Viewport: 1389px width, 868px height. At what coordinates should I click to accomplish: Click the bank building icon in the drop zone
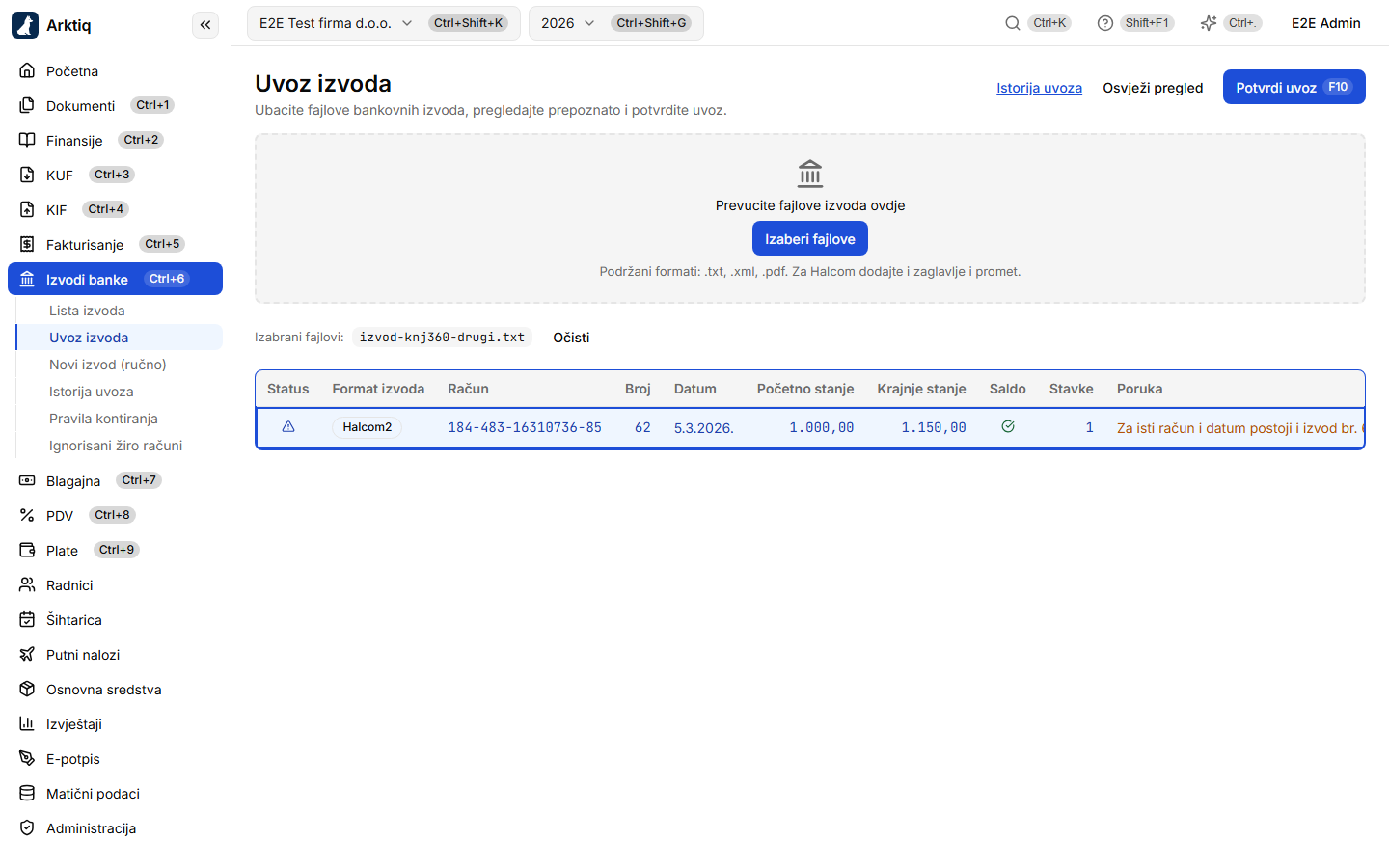click(810, 174)
